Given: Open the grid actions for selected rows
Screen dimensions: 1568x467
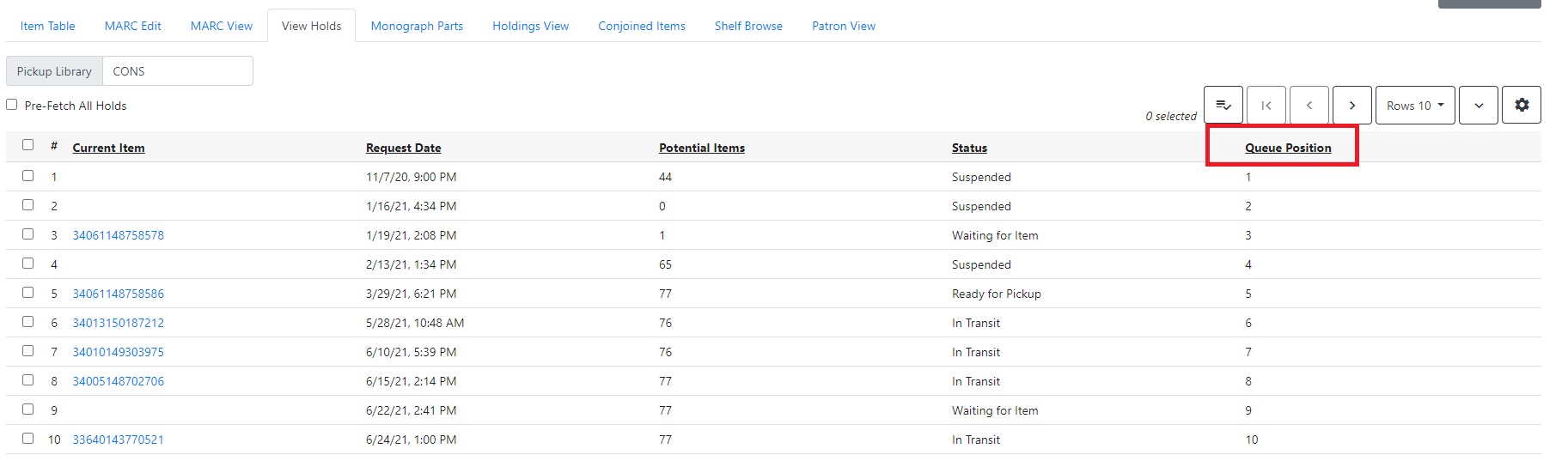Looking at the screenshot, I should 1223,106.
